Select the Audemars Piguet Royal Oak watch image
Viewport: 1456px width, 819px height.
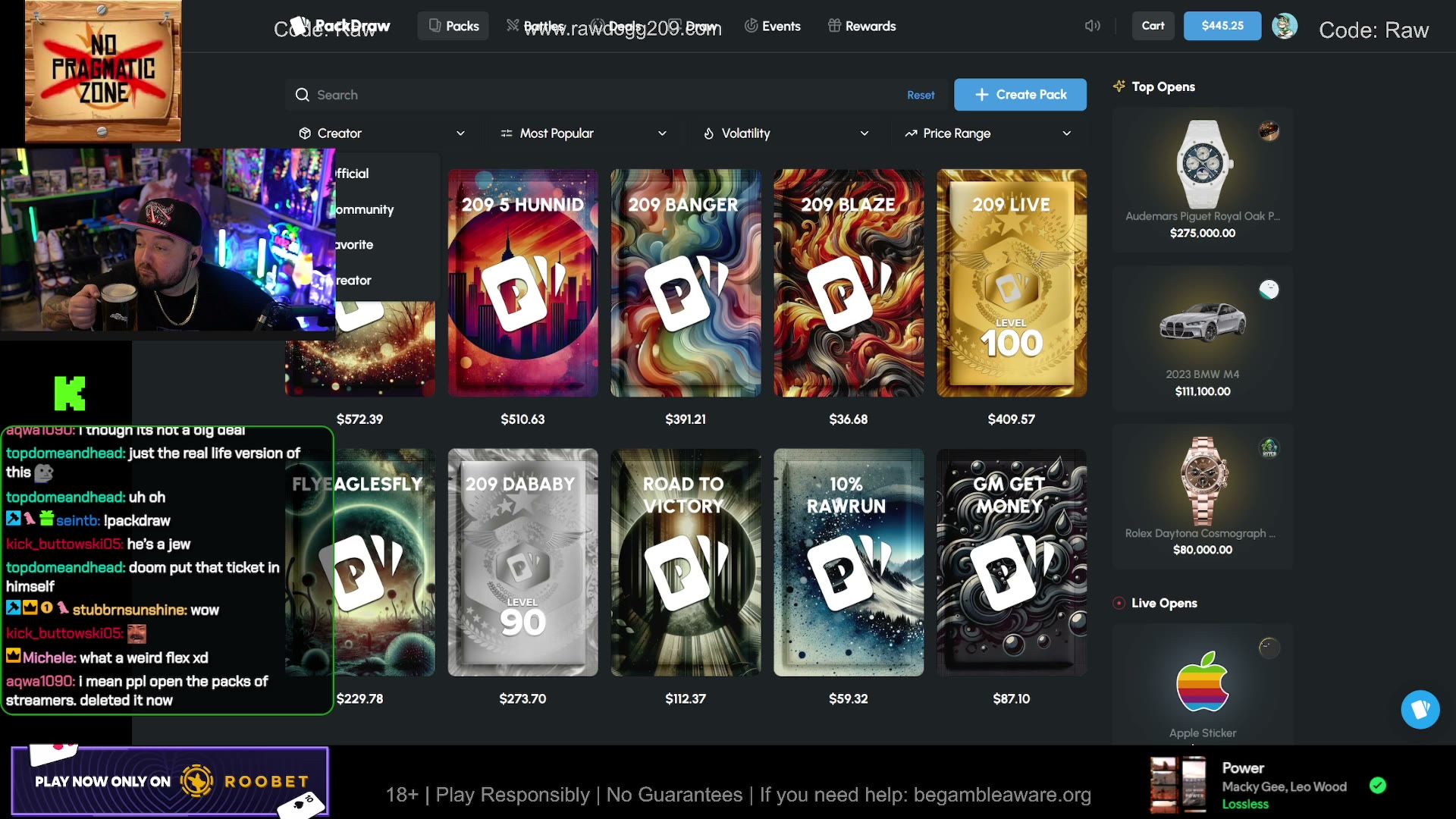pyautogui.click(x=1203, y=164)
